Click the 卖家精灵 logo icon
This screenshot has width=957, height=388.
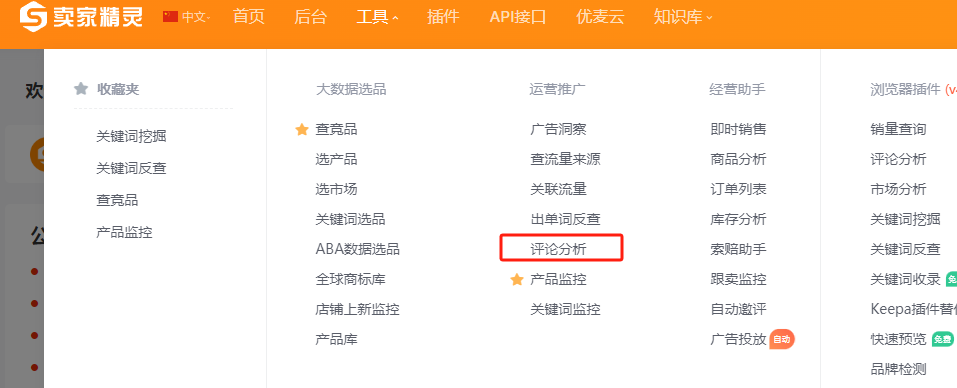point(34,16)
